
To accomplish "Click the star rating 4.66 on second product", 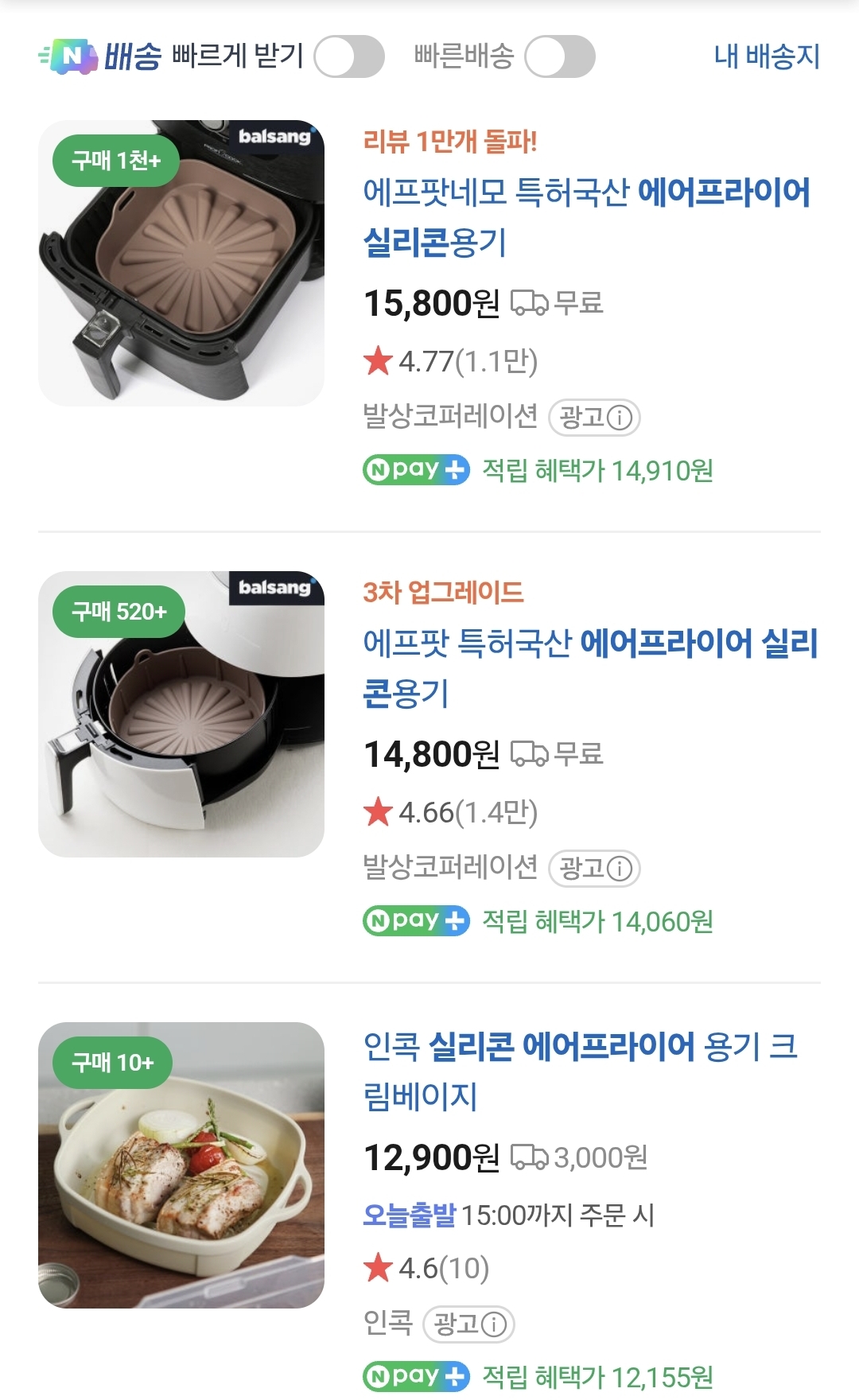I will (x=450, y=813).
